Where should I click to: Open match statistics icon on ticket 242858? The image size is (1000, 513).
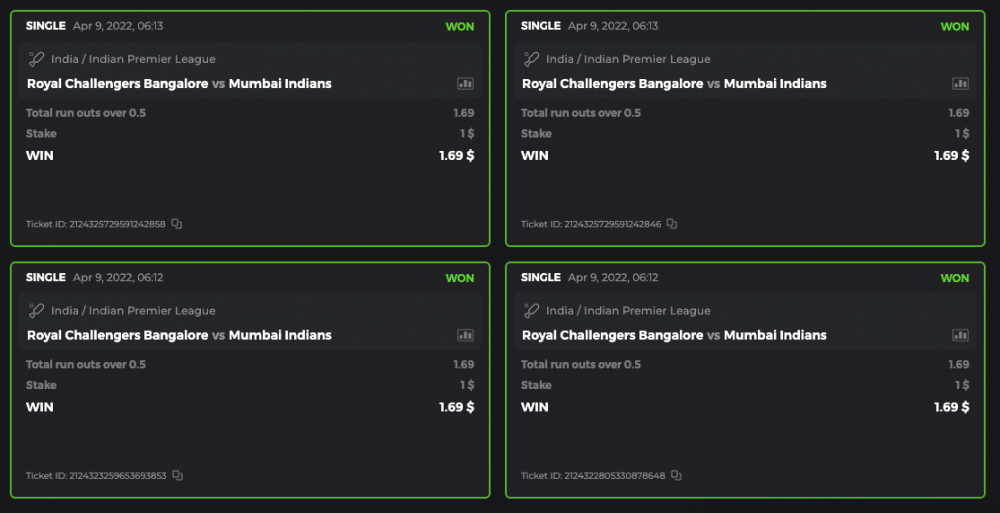[465, 84]
